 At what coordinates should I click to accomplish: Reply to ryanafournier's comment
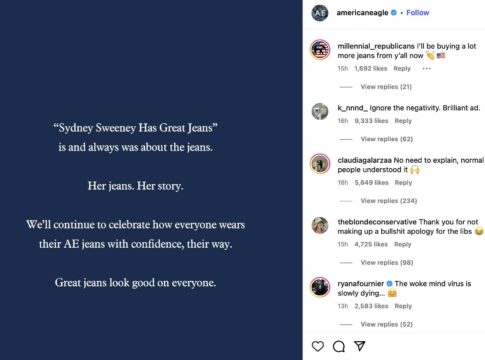pyautogui.click(x=403, y=306)
